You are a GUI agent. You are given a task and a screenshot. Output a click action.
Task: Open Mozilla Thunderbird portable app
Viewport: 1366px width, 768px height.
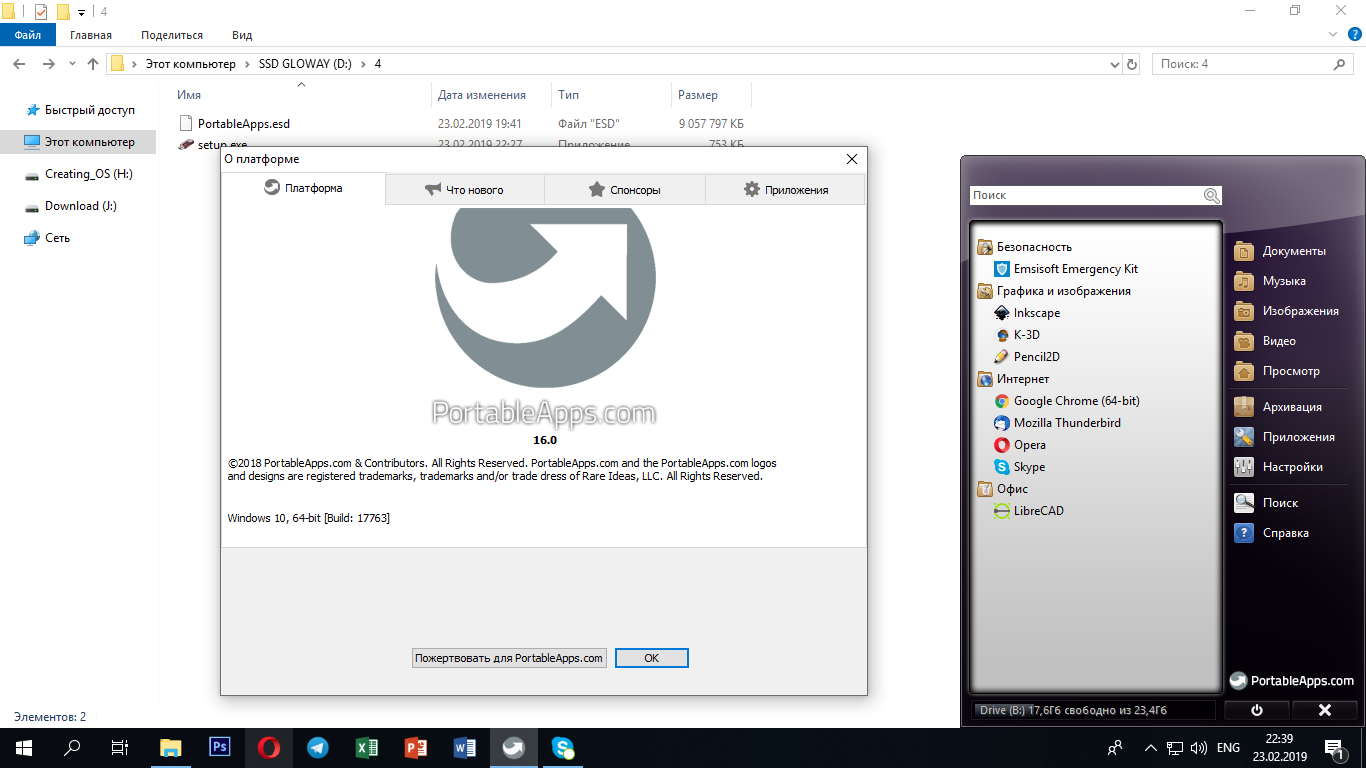(x=1057, y=423)
